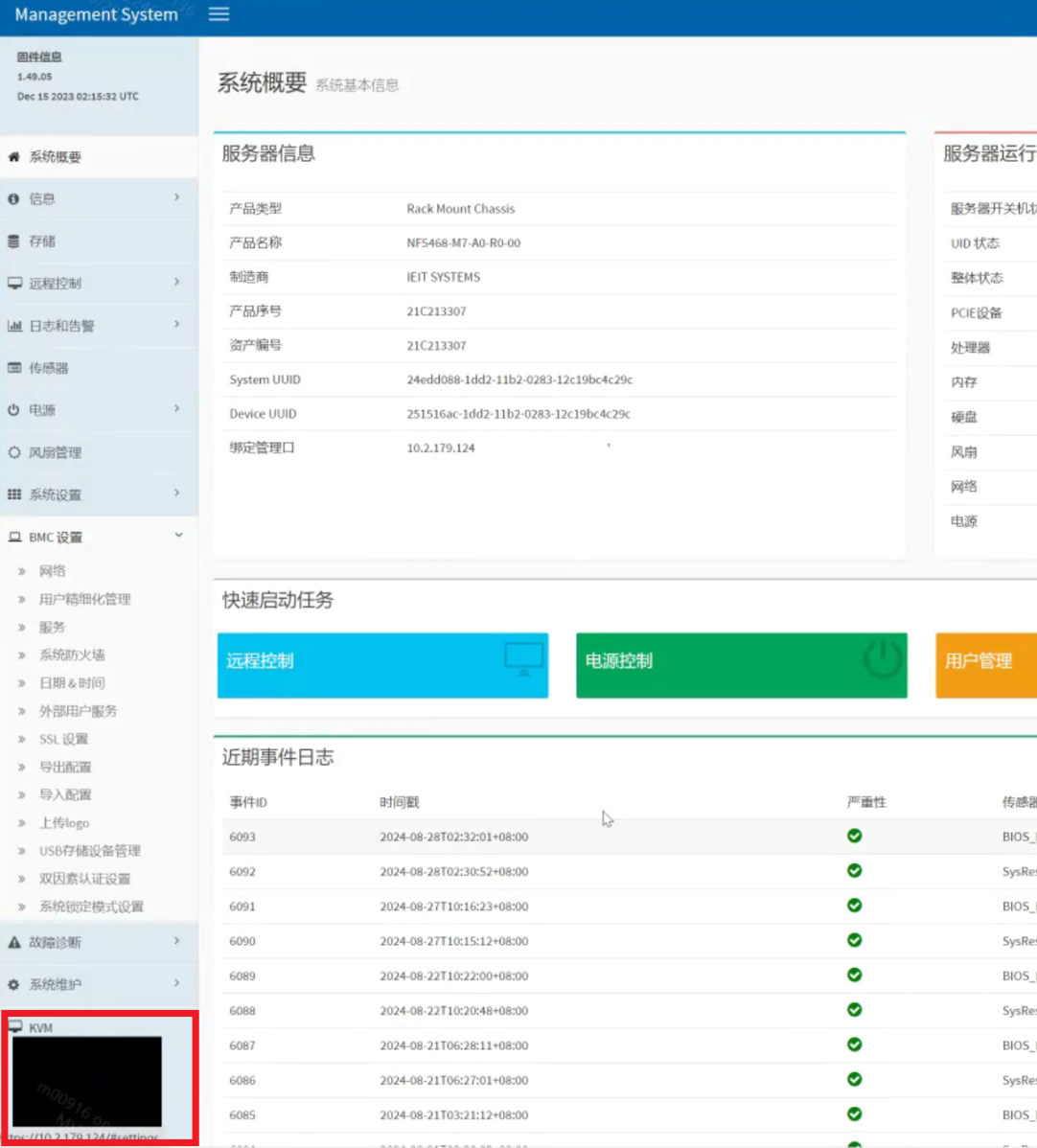
Task: Open the 系统概要 menu item
Action: click(99, 157)
